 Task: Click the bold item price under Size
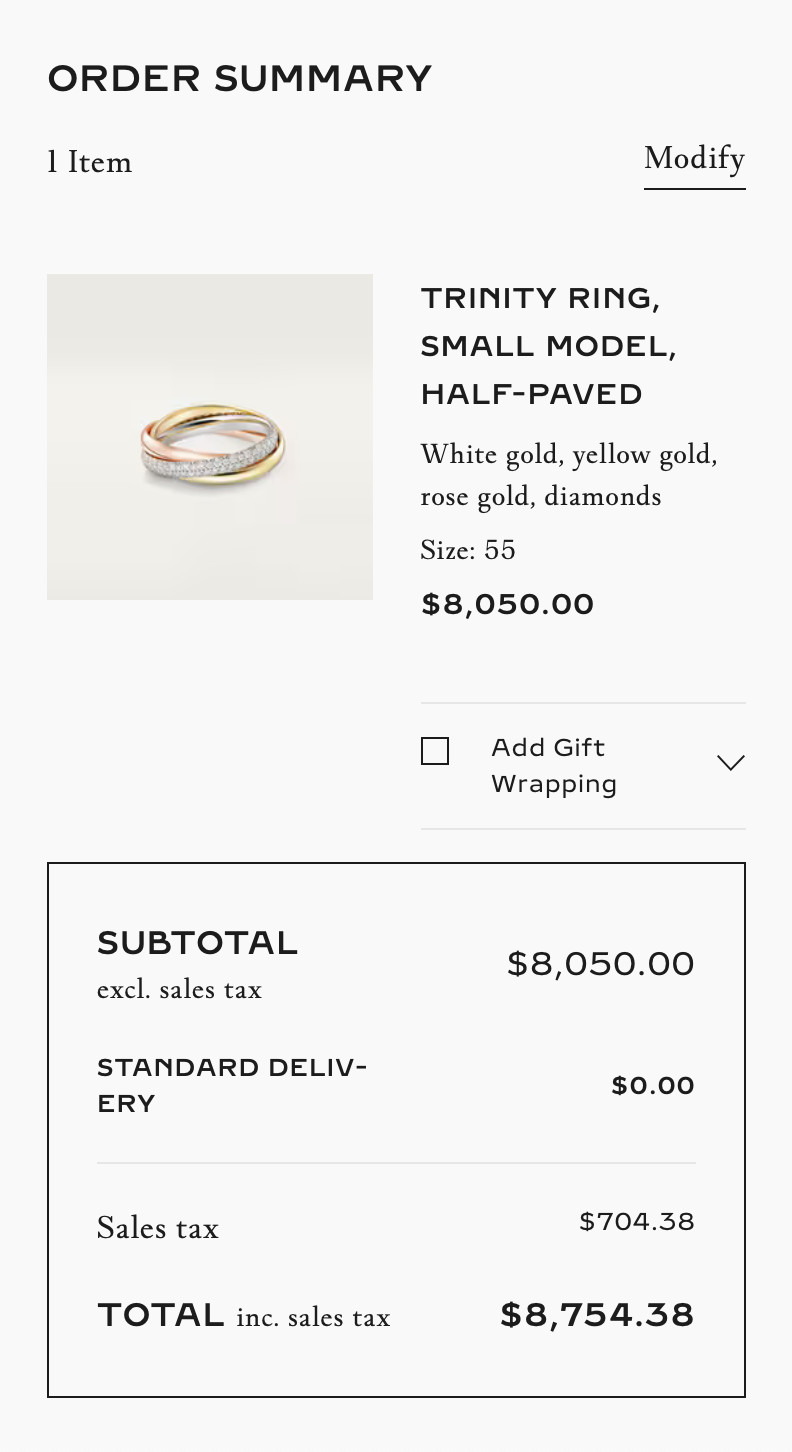coord(508,605)
